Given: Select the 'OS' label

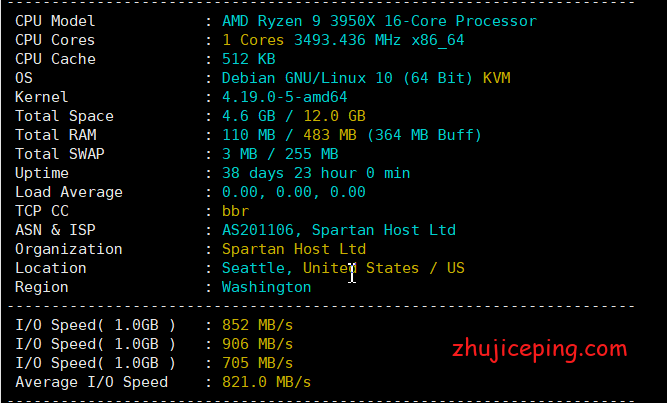Looking at the screenshot, I should point(24,78).
